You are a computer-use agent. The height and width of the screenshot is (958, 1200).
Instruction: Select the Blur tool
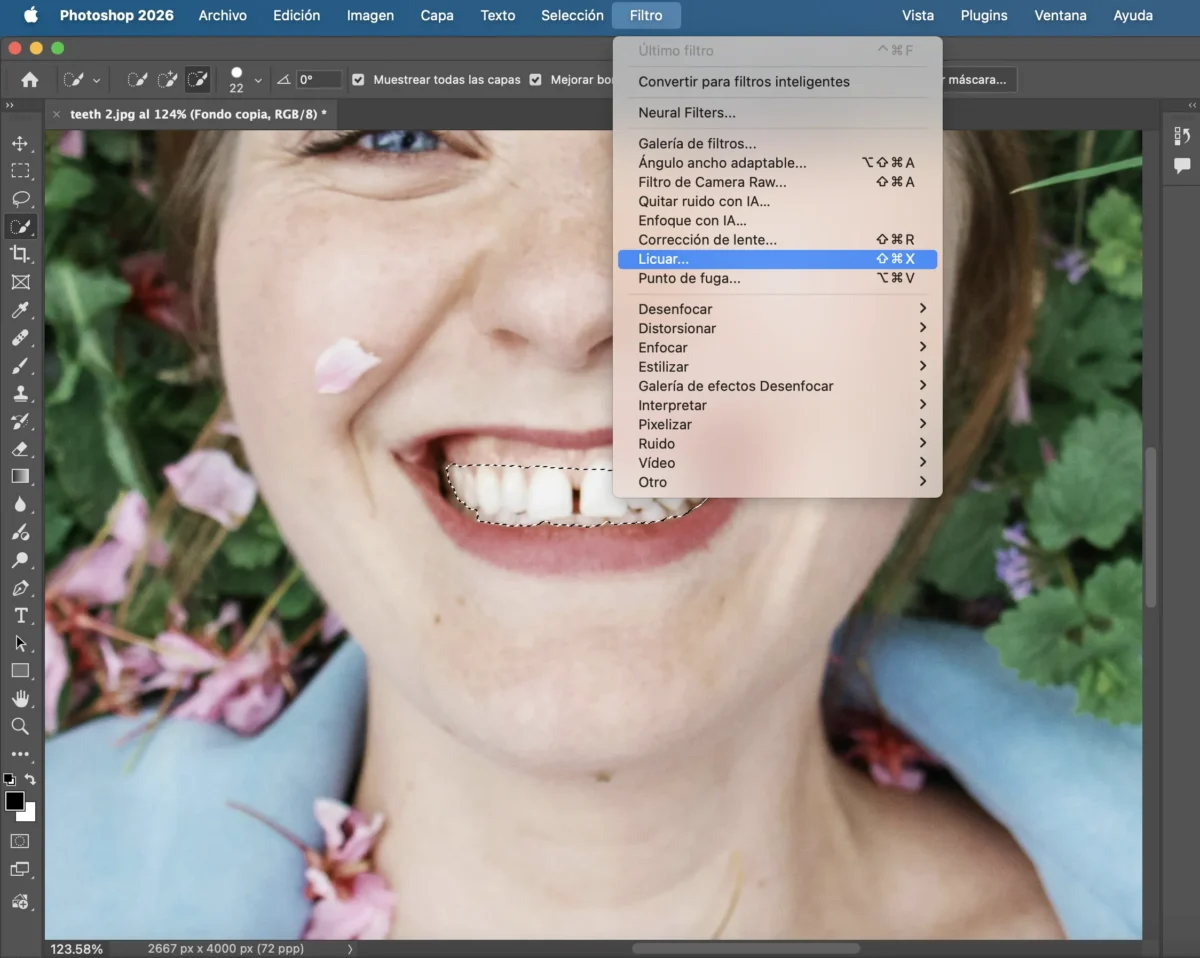coord(20,505)
